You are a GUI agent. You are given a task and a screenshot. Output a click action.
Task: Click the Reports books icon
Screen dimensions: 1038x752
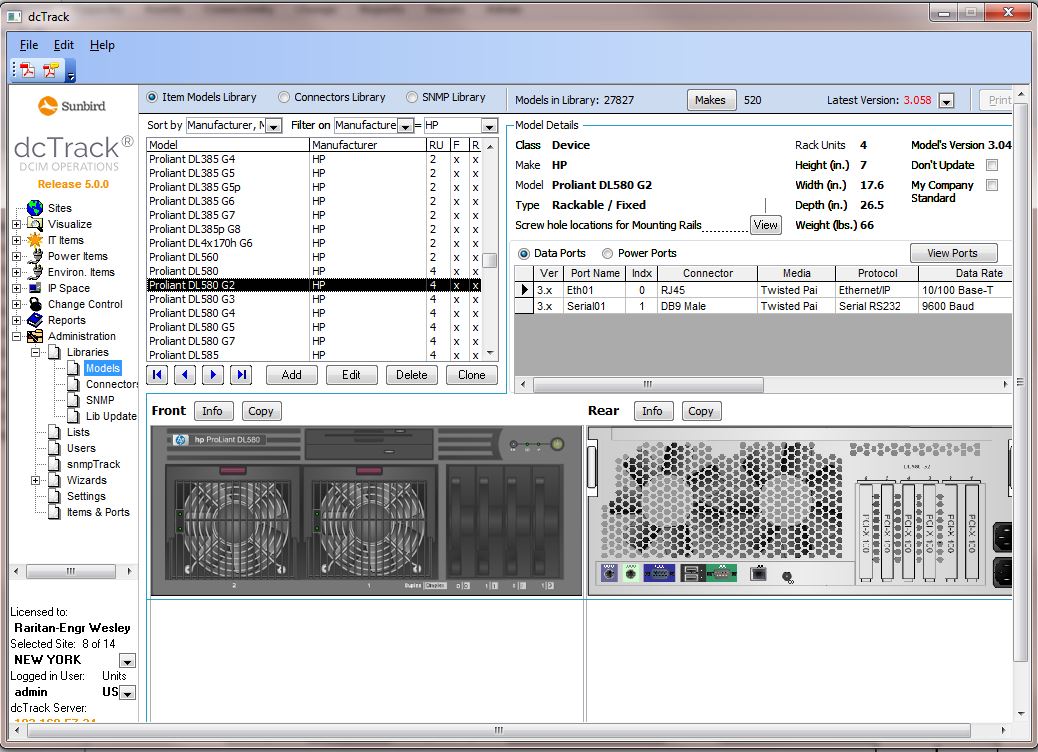tap(35, 320)
